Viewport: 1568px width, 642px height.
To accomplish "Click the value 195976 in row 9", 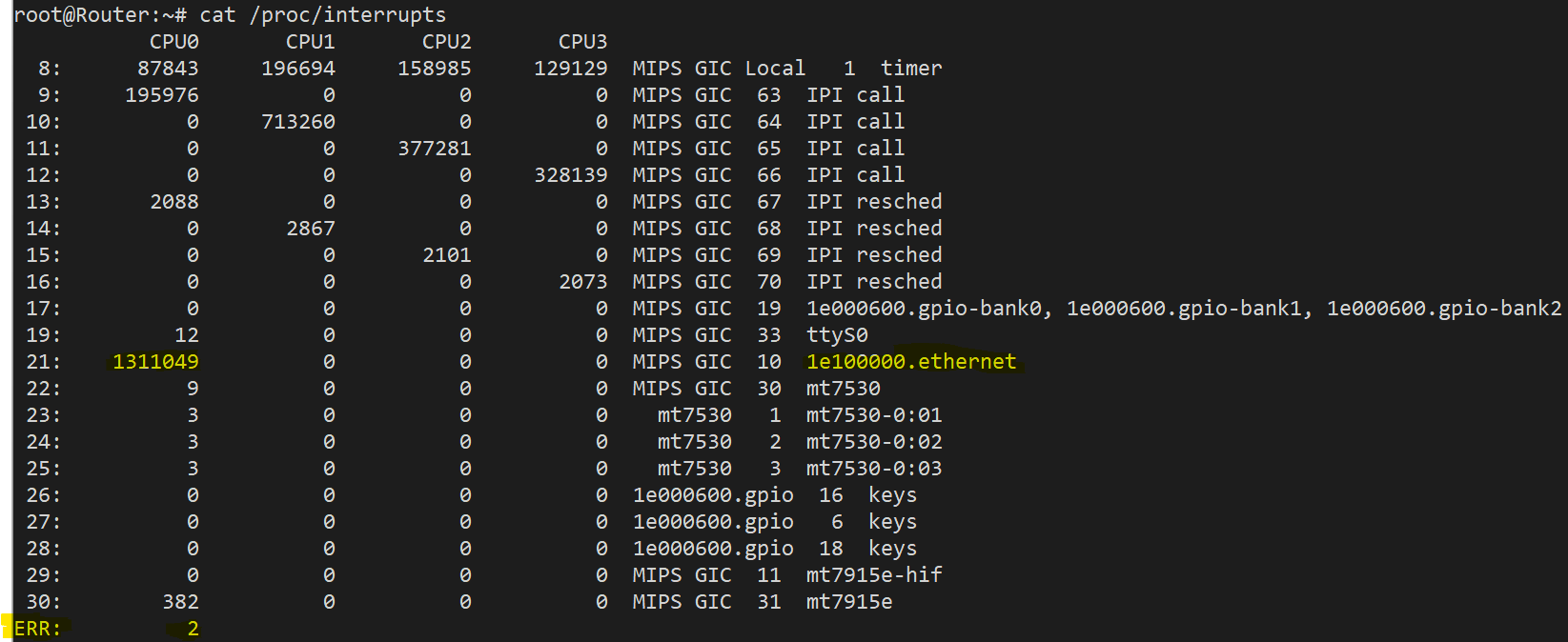I will coord(162,95).
